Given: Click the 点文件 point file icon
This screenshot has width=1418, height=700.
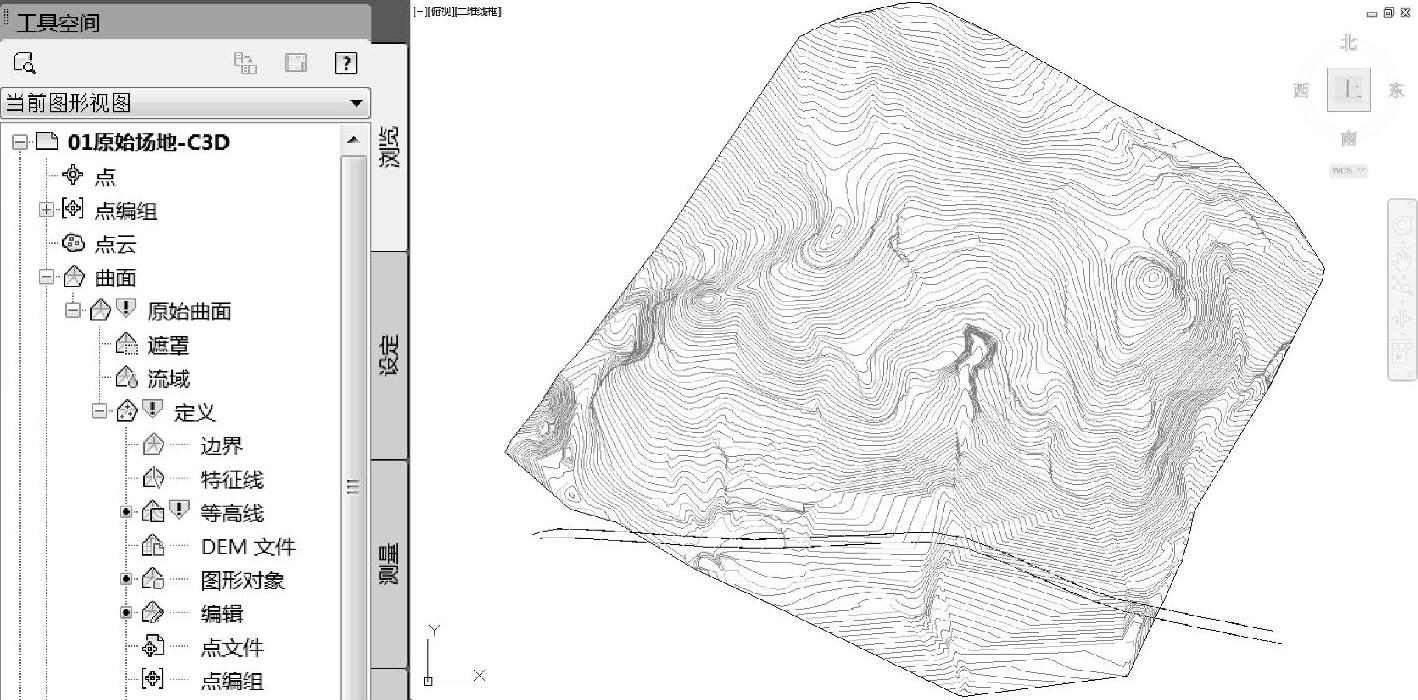Looking at the screenshot, I should 152,647.
